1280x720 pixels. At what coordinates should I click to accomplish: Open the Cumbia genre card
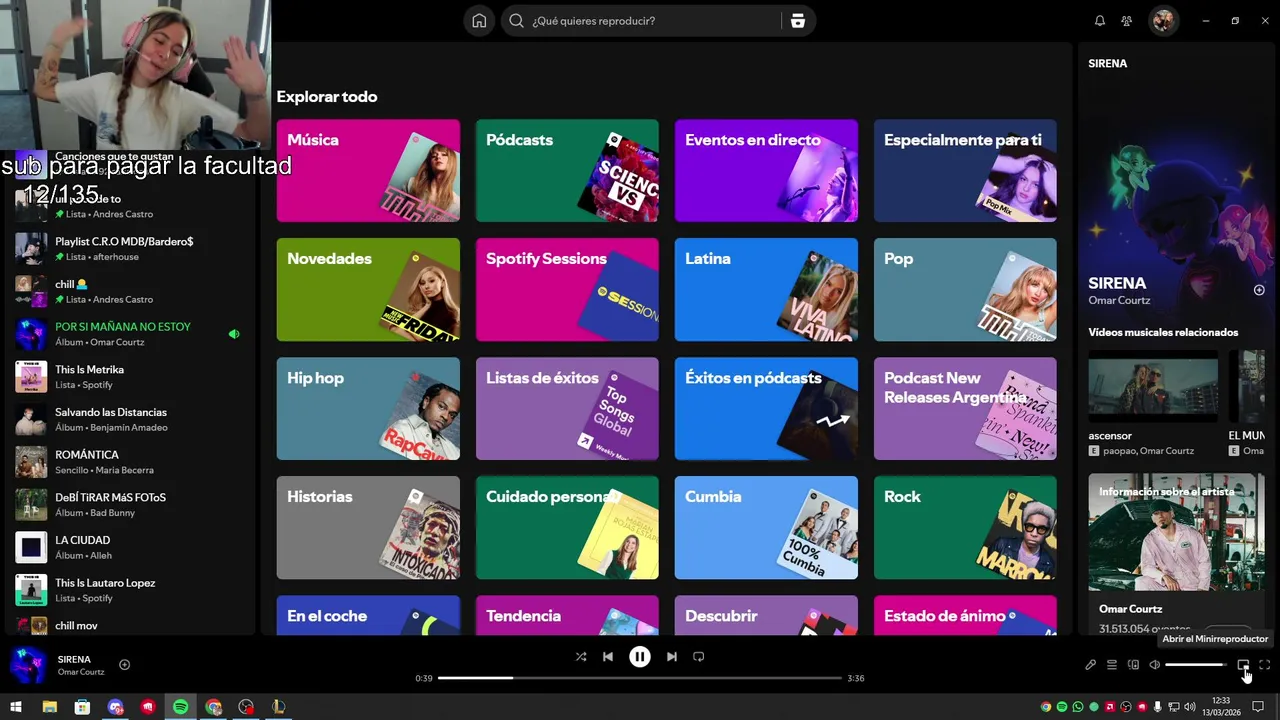pos(766,528)
